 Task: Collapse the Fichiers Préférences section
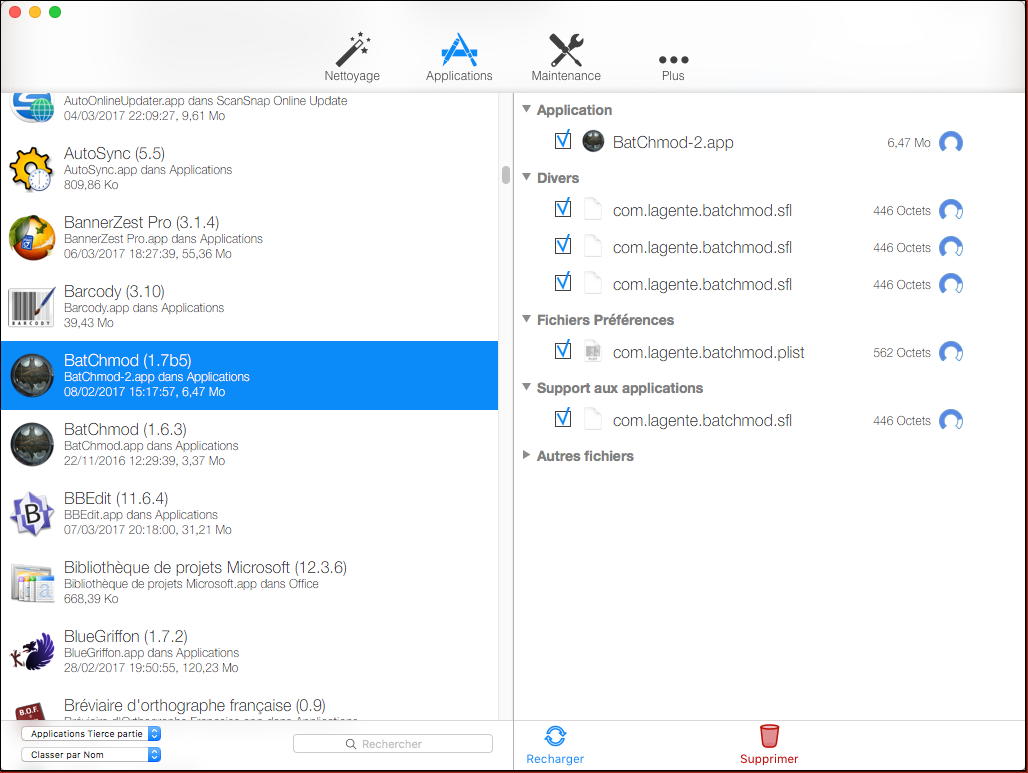click(x=526, y=319)
